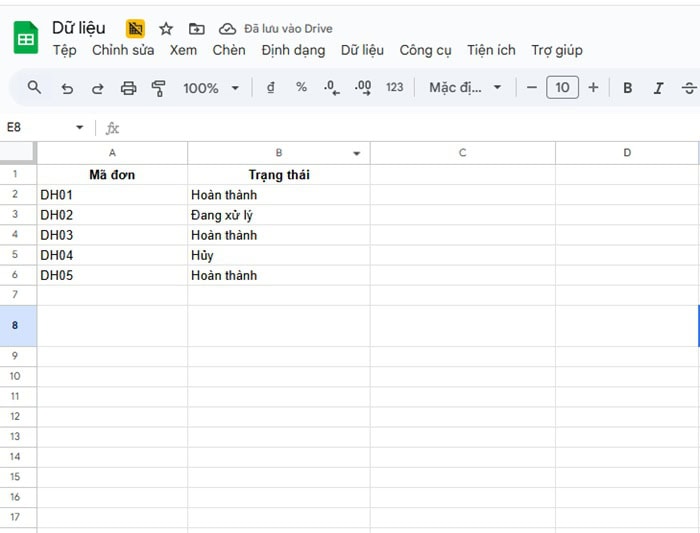The width and height of the screenshot is (700, 533).
Task: Open the name box dropdown arrow
Action: (x=79, y=127)
